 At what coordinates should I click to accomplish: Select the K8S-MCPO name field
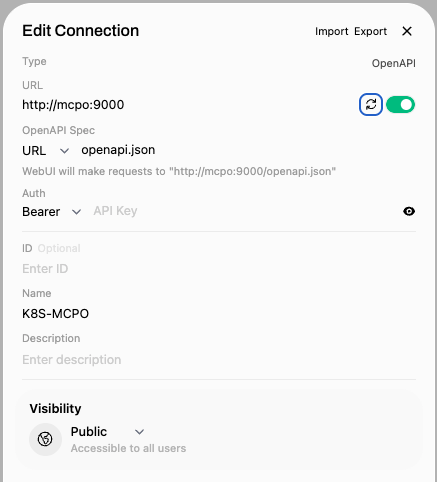click(219, 314)
